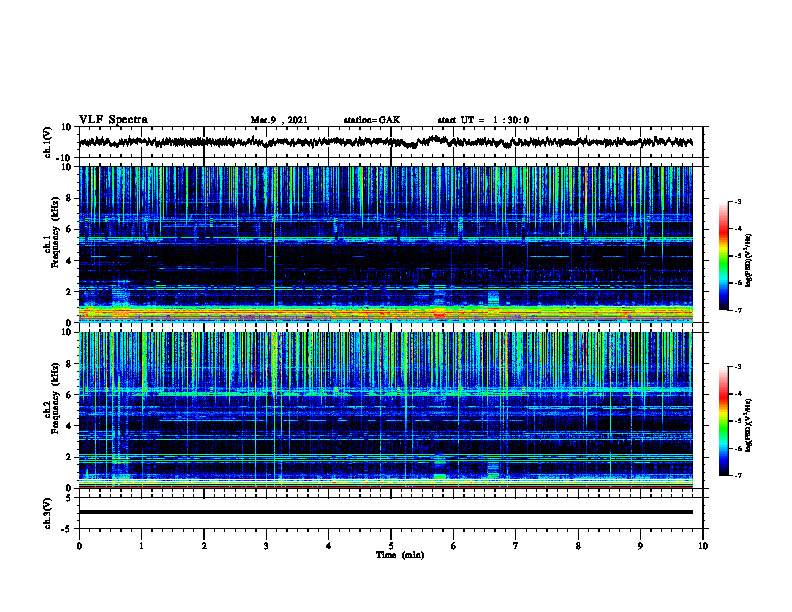Click the 'start UT = 1 :30: 0' label

tap(483, 120)
